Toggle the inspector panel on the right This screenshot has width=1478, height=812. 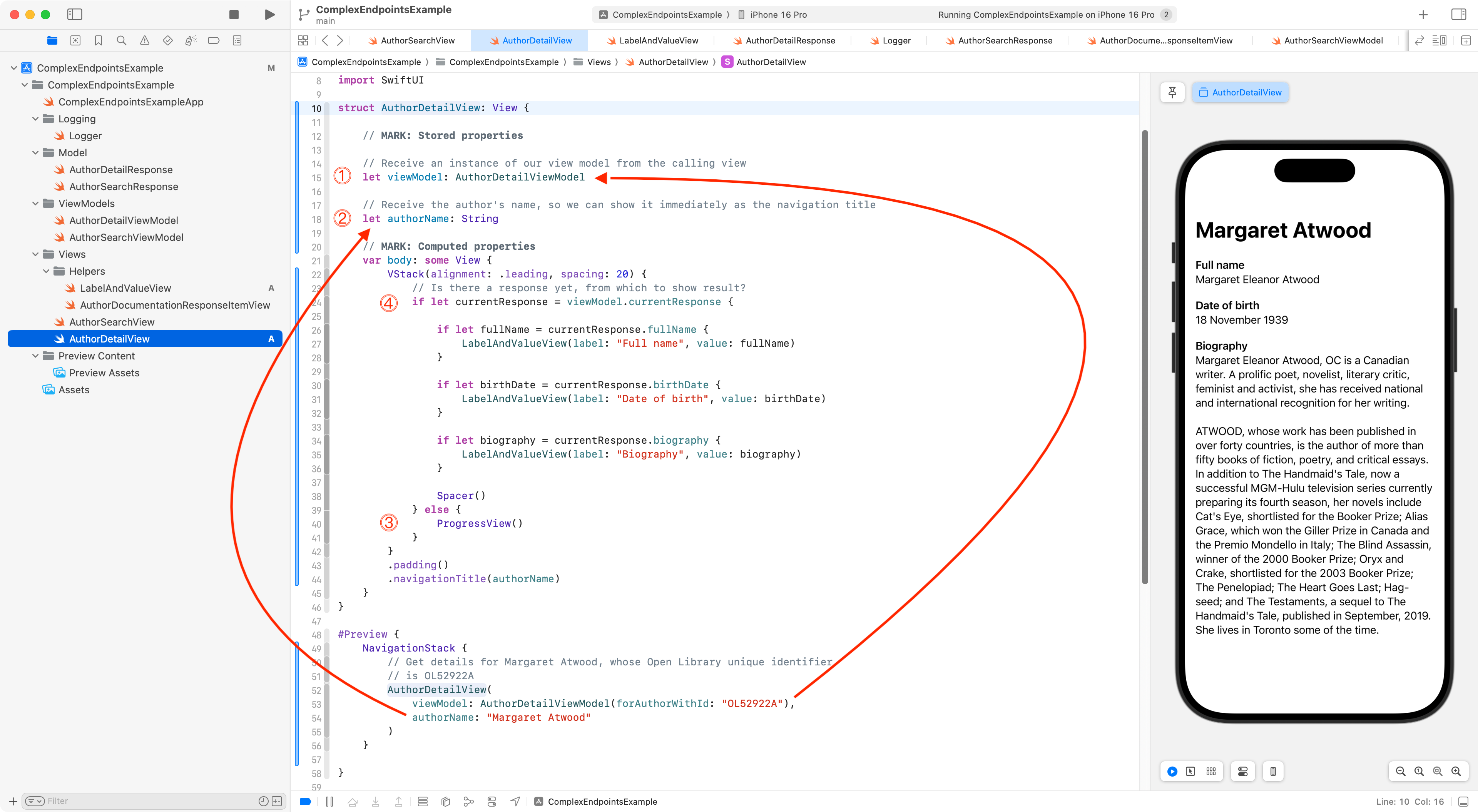[x=1458, y=14]
